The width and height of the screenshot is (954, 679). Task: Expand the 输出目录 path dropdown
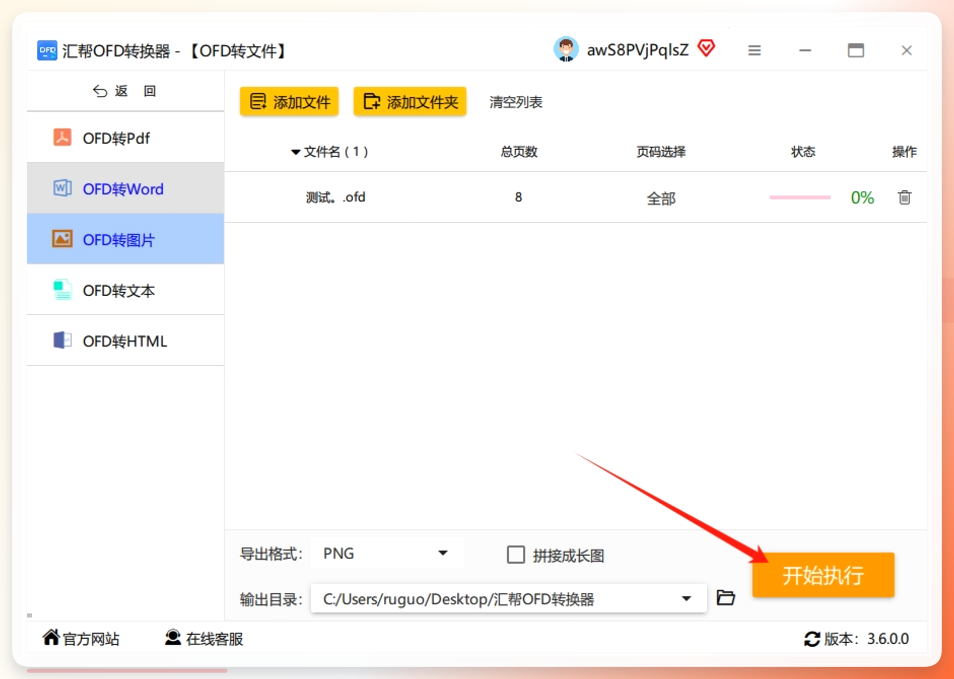686,599
